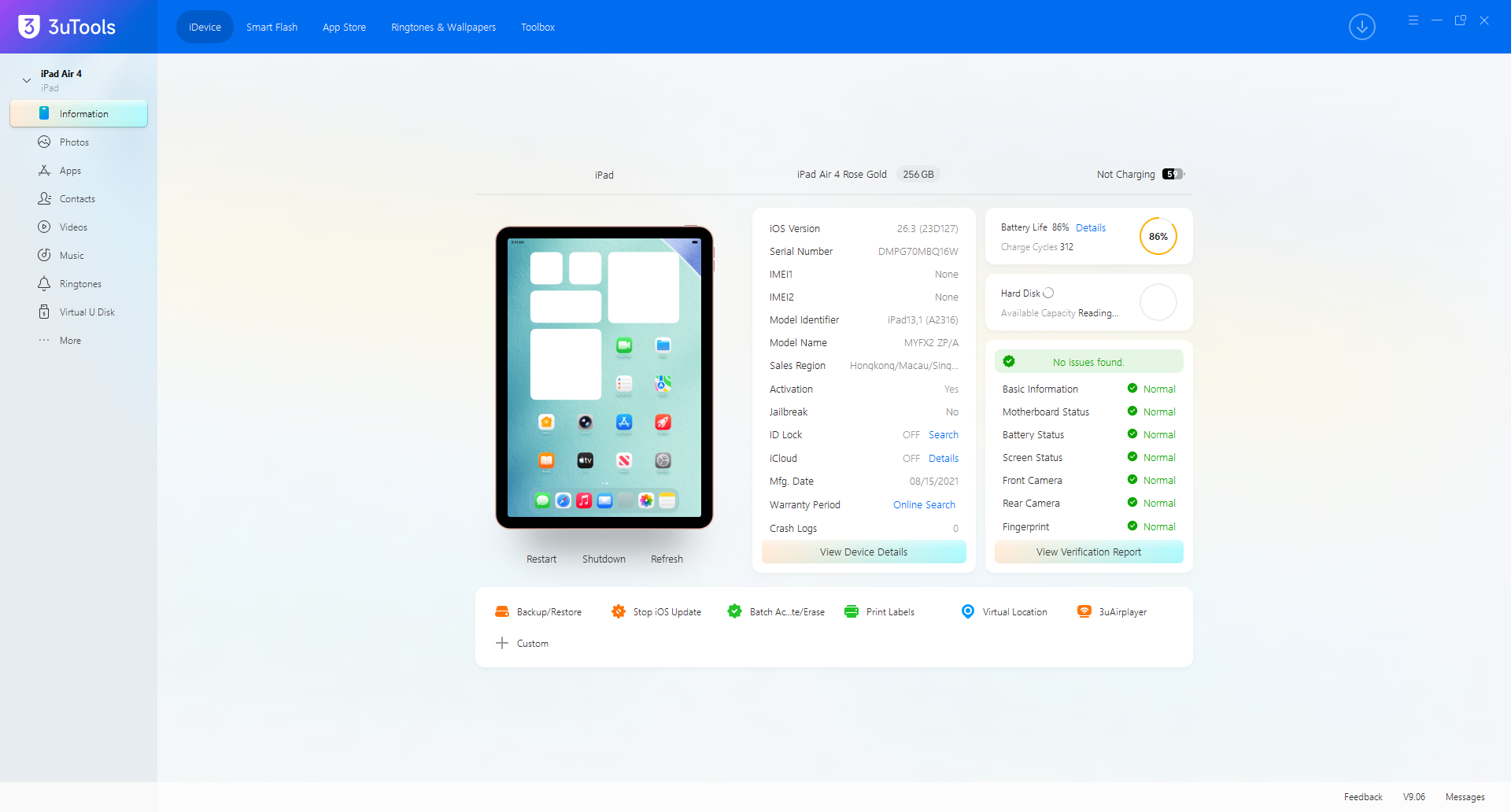Click the Batch Activate/Erase check icon
This screenshot has width=1511, height=812.
click(x=735, y=611)
